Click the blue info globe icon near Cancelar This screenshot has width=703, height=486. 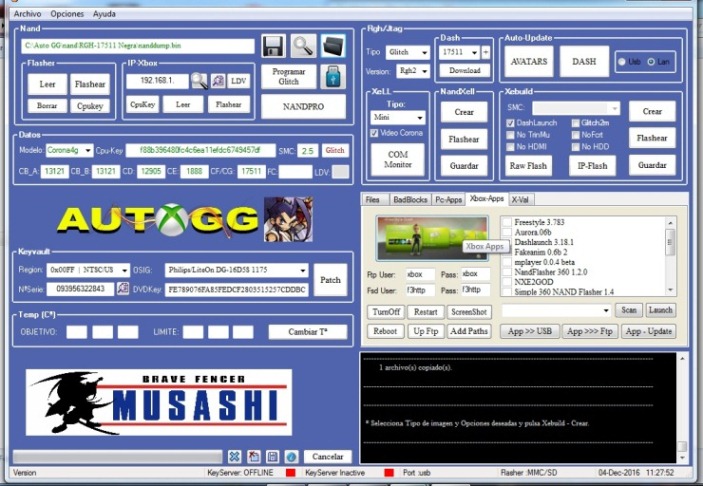[291, 456]
